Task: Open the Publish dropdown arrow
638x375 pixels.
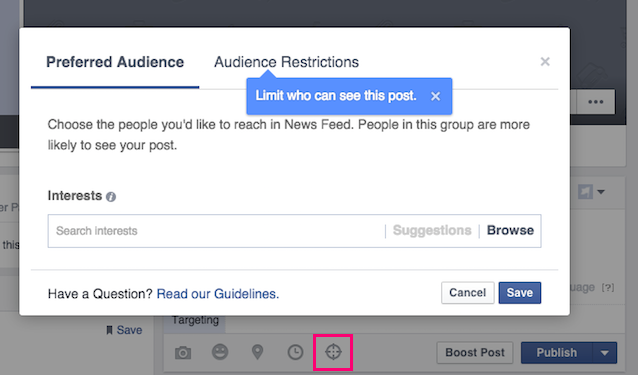Action: point(605,353)
